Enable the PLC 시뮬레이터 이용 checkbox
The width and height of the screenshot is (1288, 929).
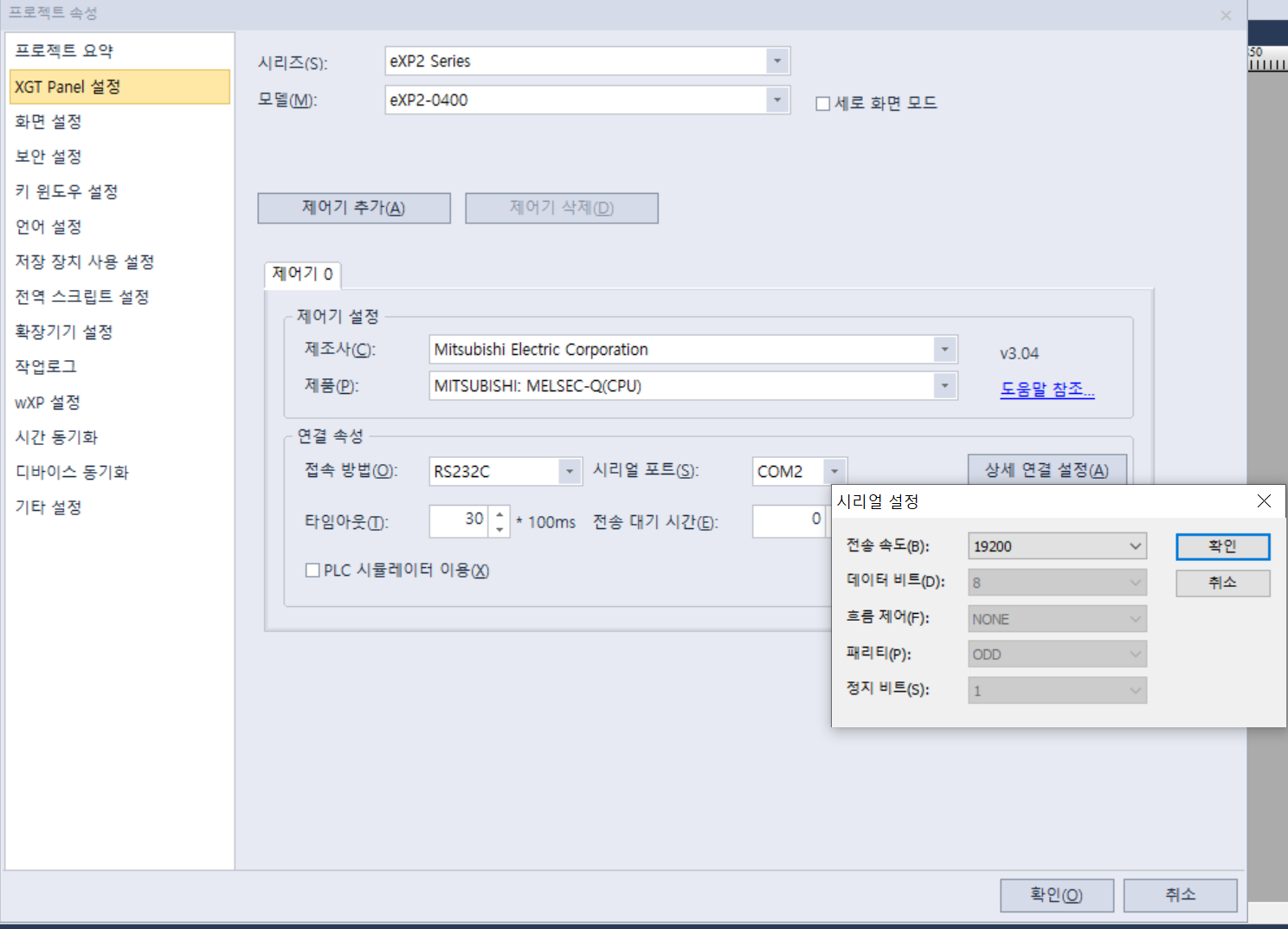[312, 570]
